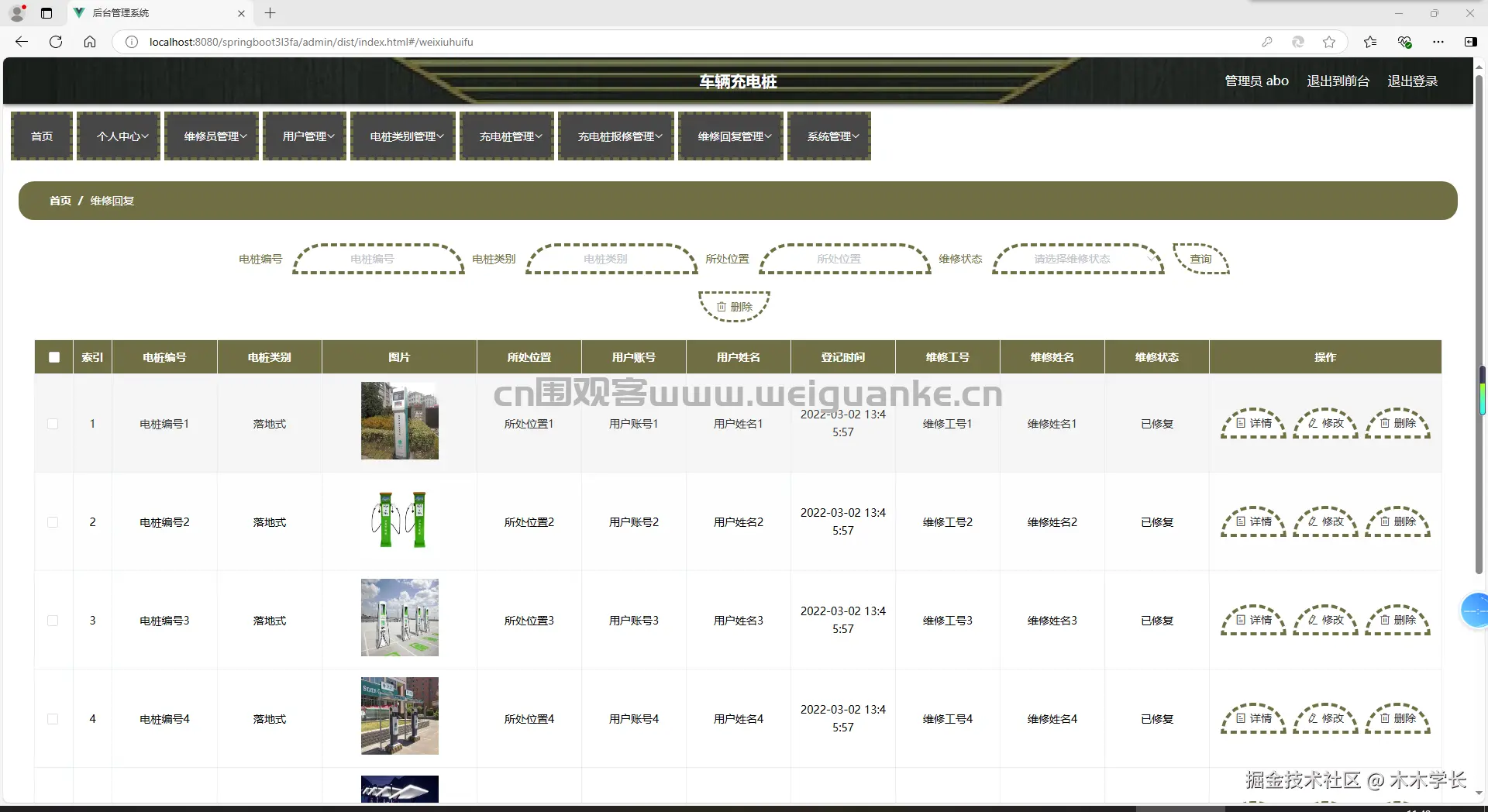
Task: Open browser extensions shield icon
Action: click(x=1404, y=42)
